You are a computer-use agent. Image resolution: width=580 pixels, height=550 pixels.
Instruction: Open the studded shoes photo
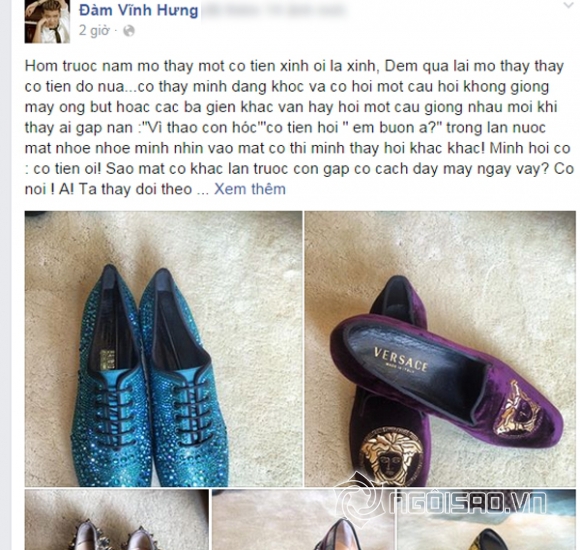click(117, 520)
